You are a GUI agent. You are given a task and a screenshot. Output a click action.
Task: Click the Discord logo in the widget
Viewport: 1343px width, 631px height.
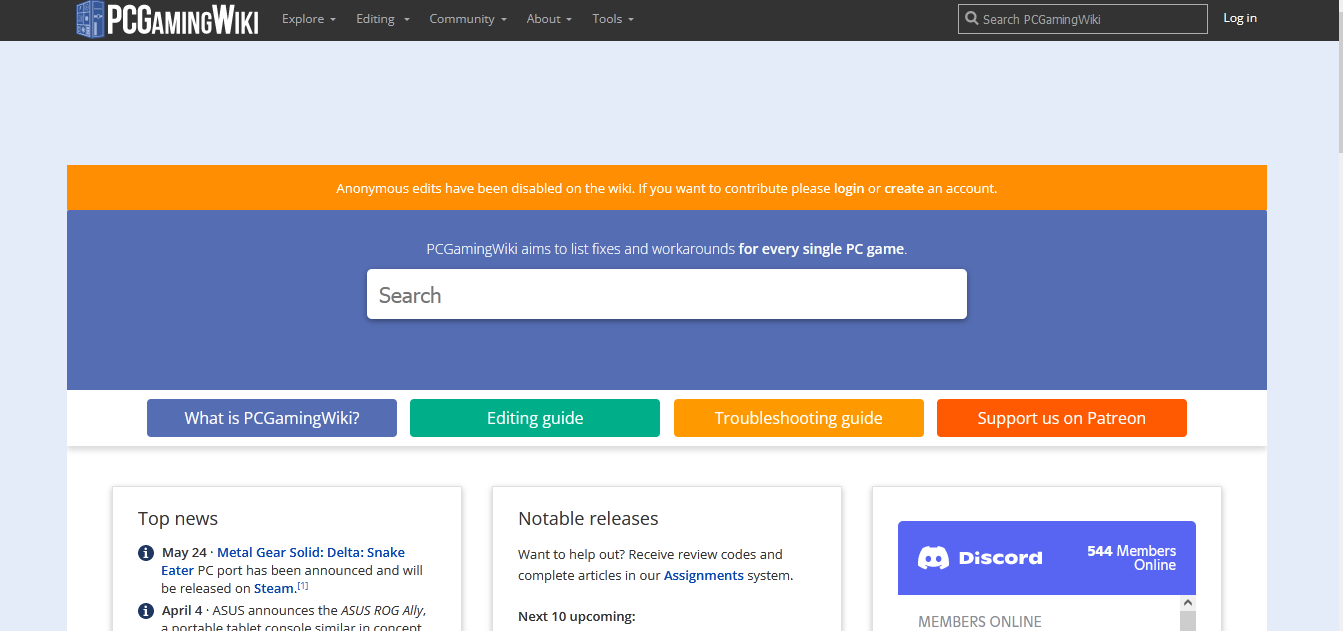coord(980,558)
